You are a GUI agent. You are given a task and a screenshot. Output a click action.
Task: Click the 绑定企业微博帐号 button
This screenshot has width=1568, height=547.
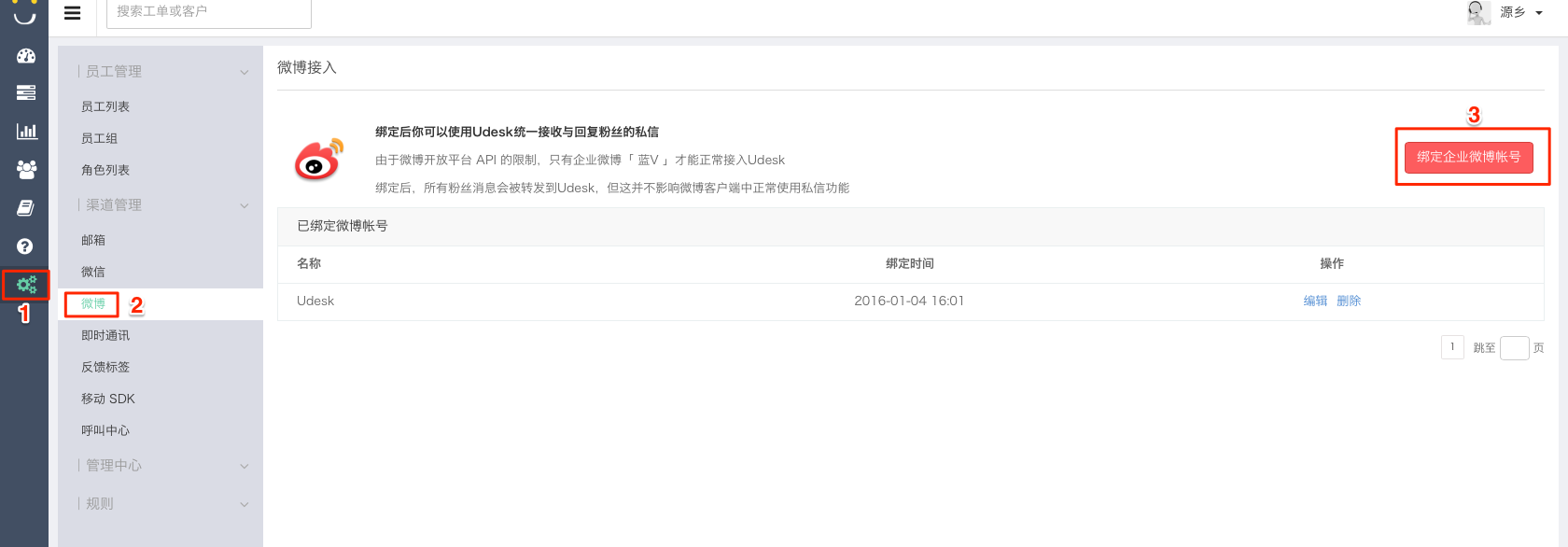pos(1468,157)
